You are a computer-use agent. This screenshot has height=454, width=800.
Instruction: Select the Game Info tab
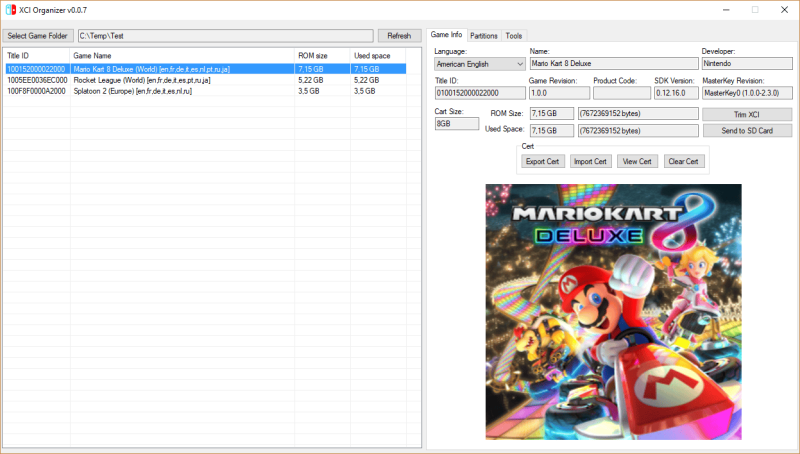(x=446, y=34)
